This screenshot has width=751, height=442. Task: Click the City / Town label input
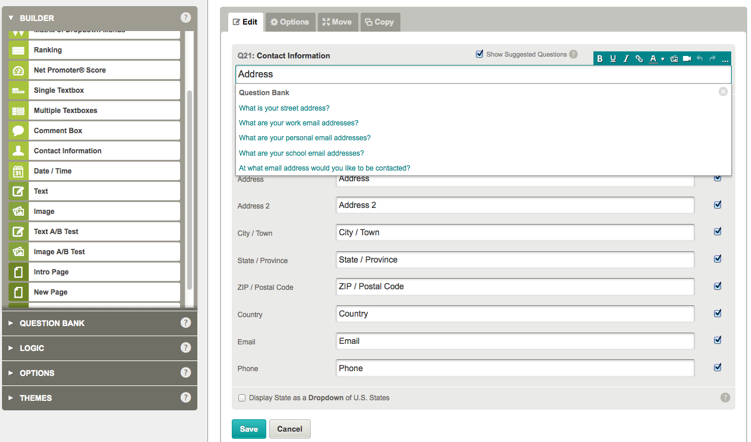[515, 232]
